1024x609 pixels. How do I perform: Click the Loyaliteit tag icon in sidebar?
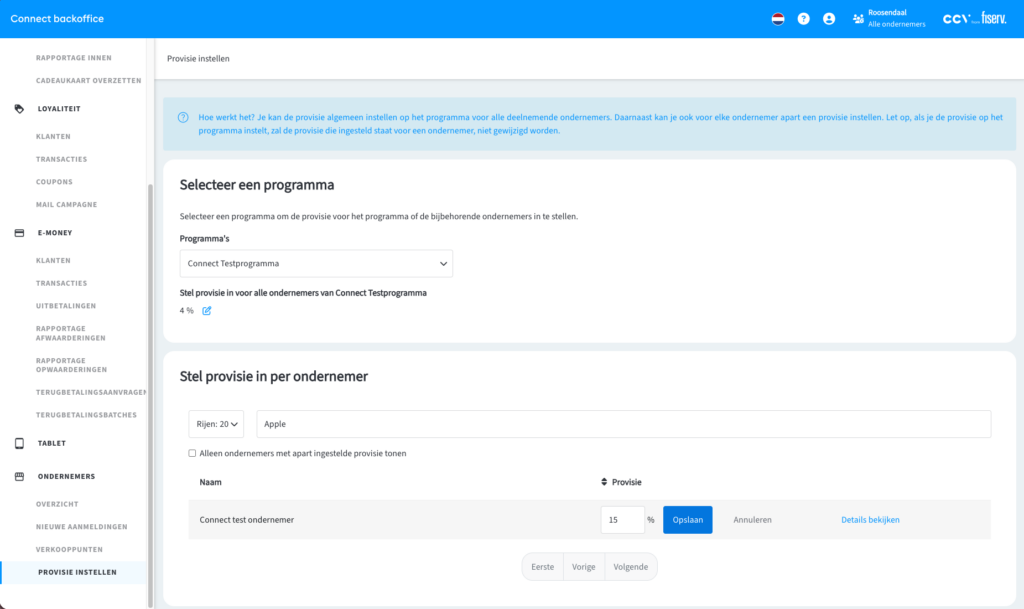click(x=19, y=108)
